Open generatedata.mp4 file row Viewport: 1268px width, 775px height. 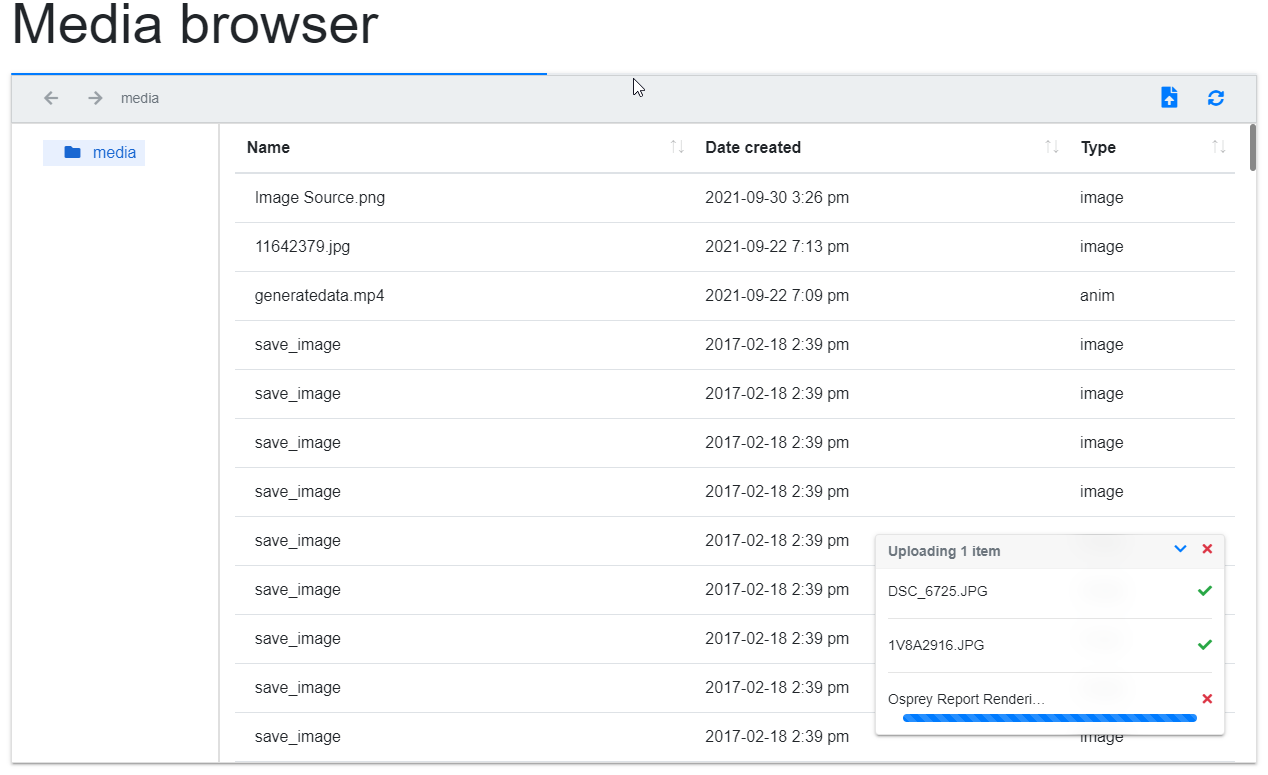735,296
